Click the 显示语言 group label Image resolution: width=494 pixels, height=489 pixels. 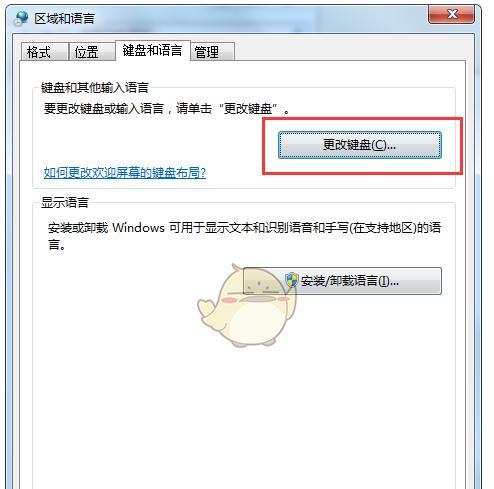click(x=65, y=202)
